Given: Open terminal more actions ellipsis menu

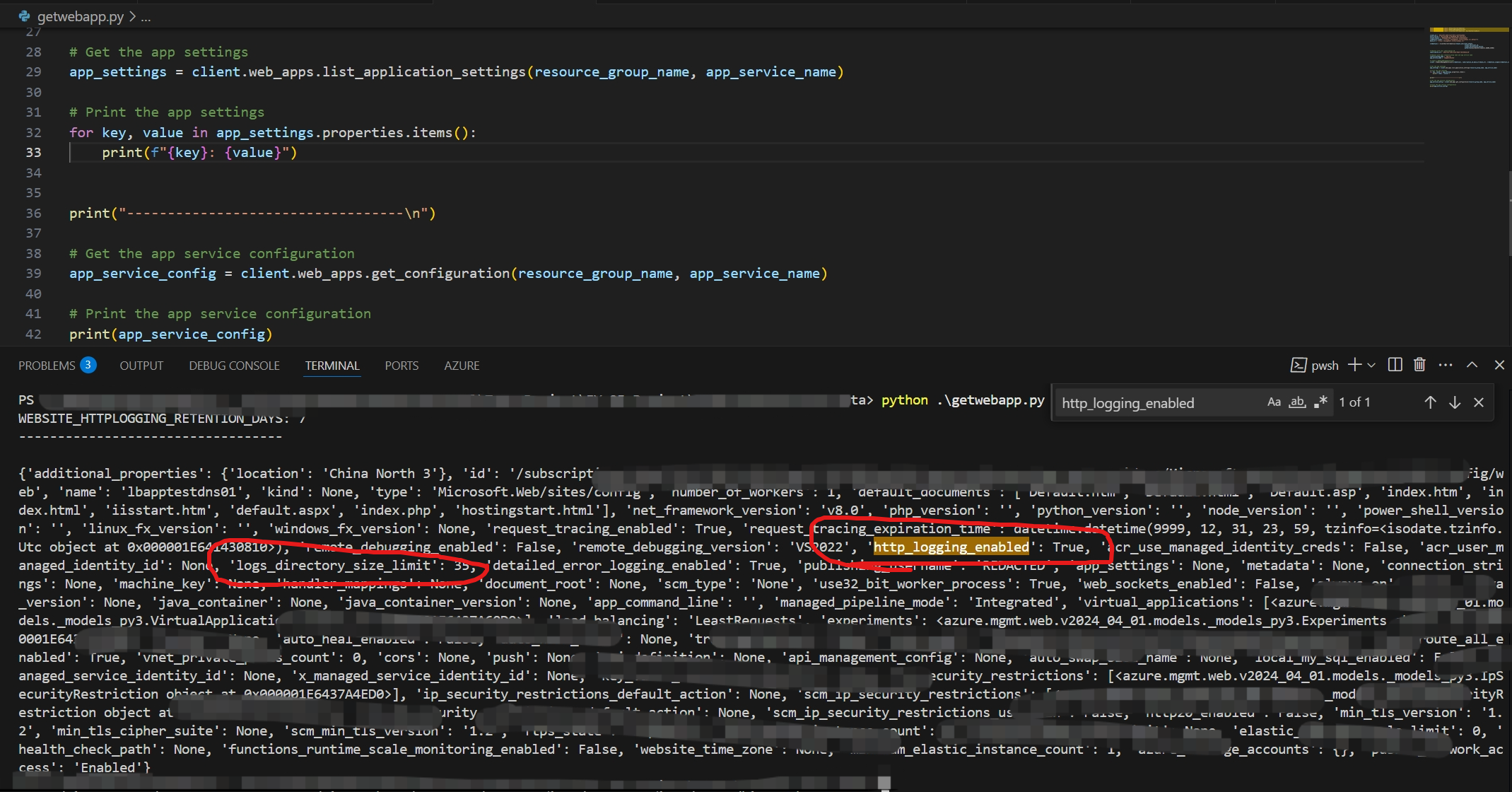Looking at the screenshot, I should [x=1446, y=365].
